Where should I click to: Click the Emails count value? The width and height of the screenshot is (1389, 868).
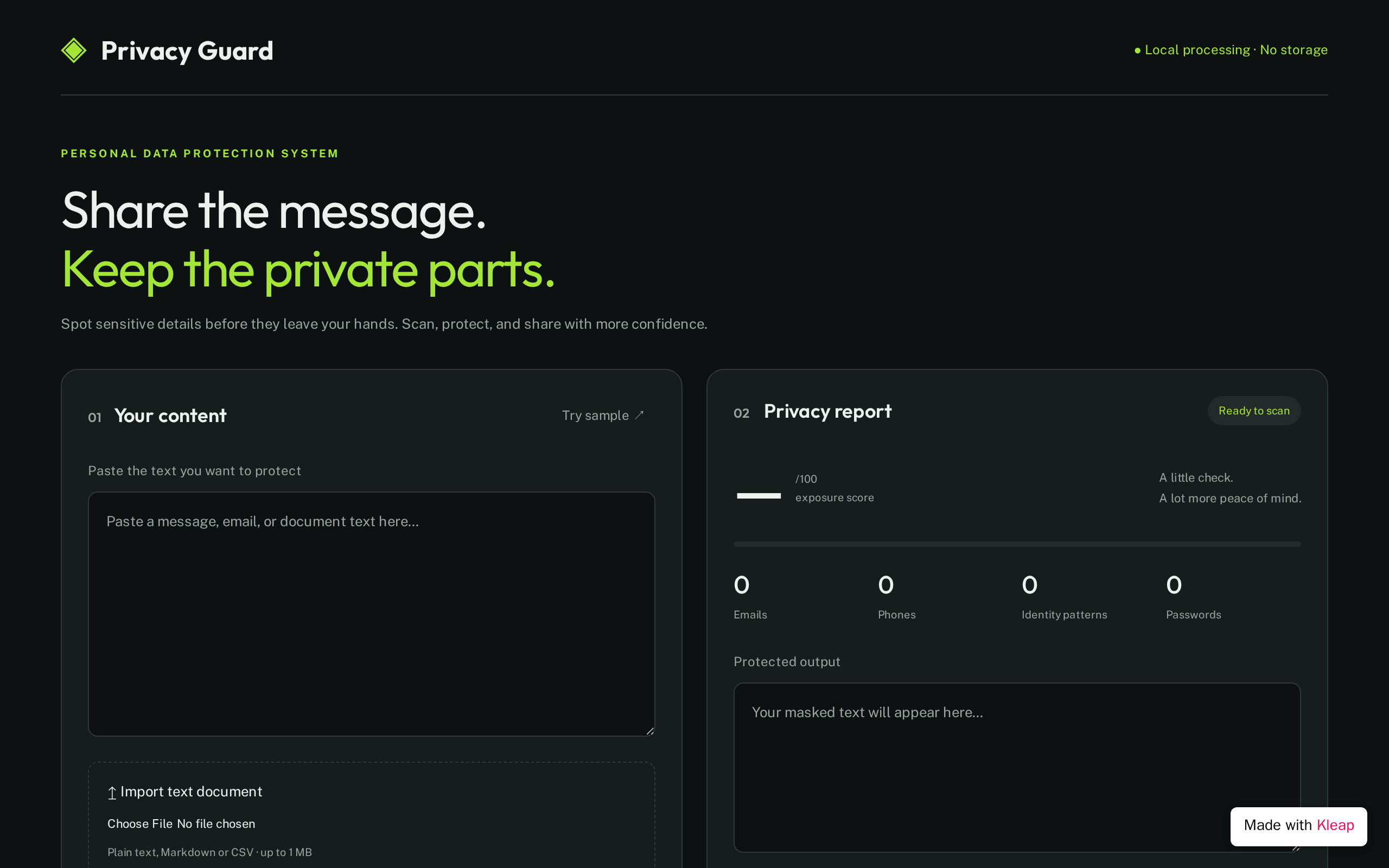pyautogui.click(x=742, y=585)
